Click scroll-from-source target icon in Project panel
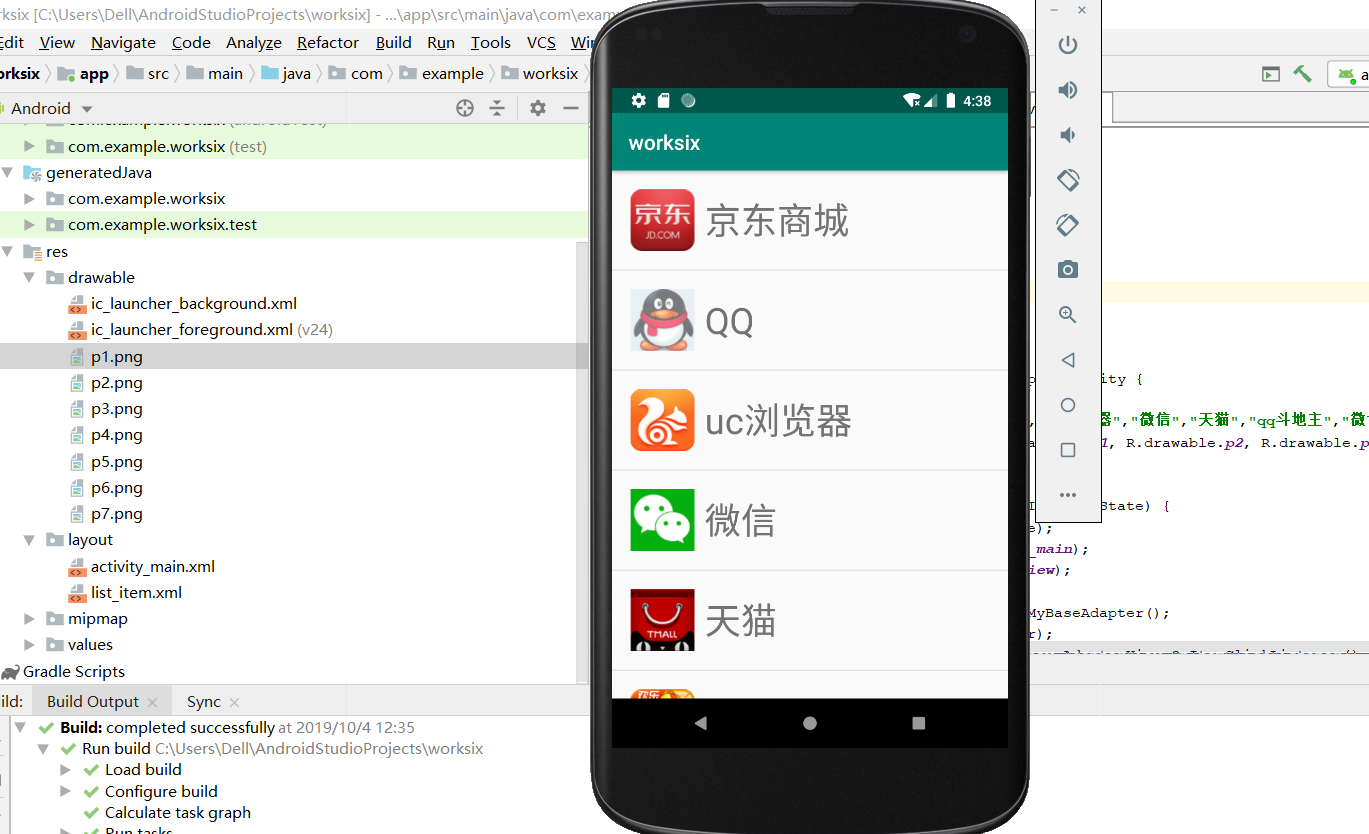The width and height of the screenshot is (1369, 834). [x=465, y=108]
